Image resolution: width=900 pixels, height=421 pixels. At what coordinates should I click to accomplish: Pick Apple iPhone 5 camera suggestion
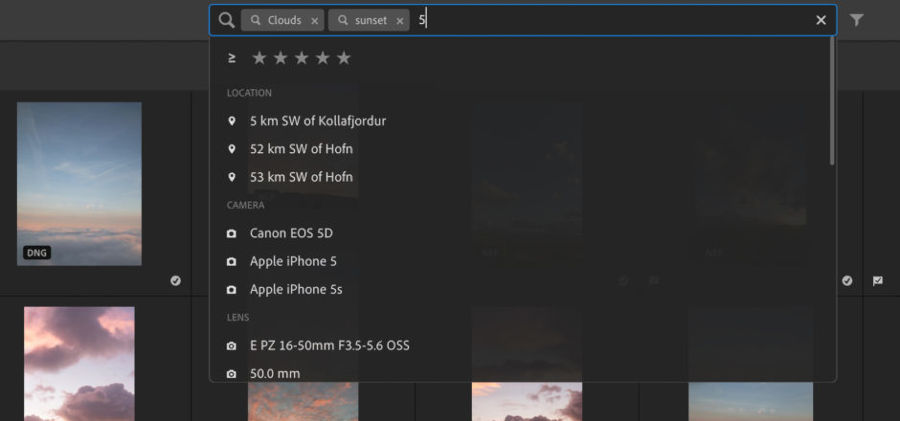[293, 261]
